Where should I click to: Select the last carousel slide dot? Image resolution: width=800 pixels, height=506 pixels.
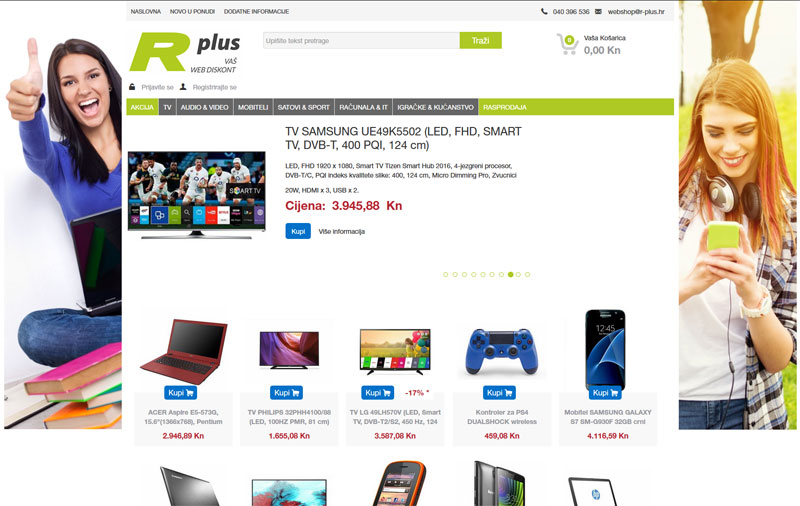coord(528,274)
